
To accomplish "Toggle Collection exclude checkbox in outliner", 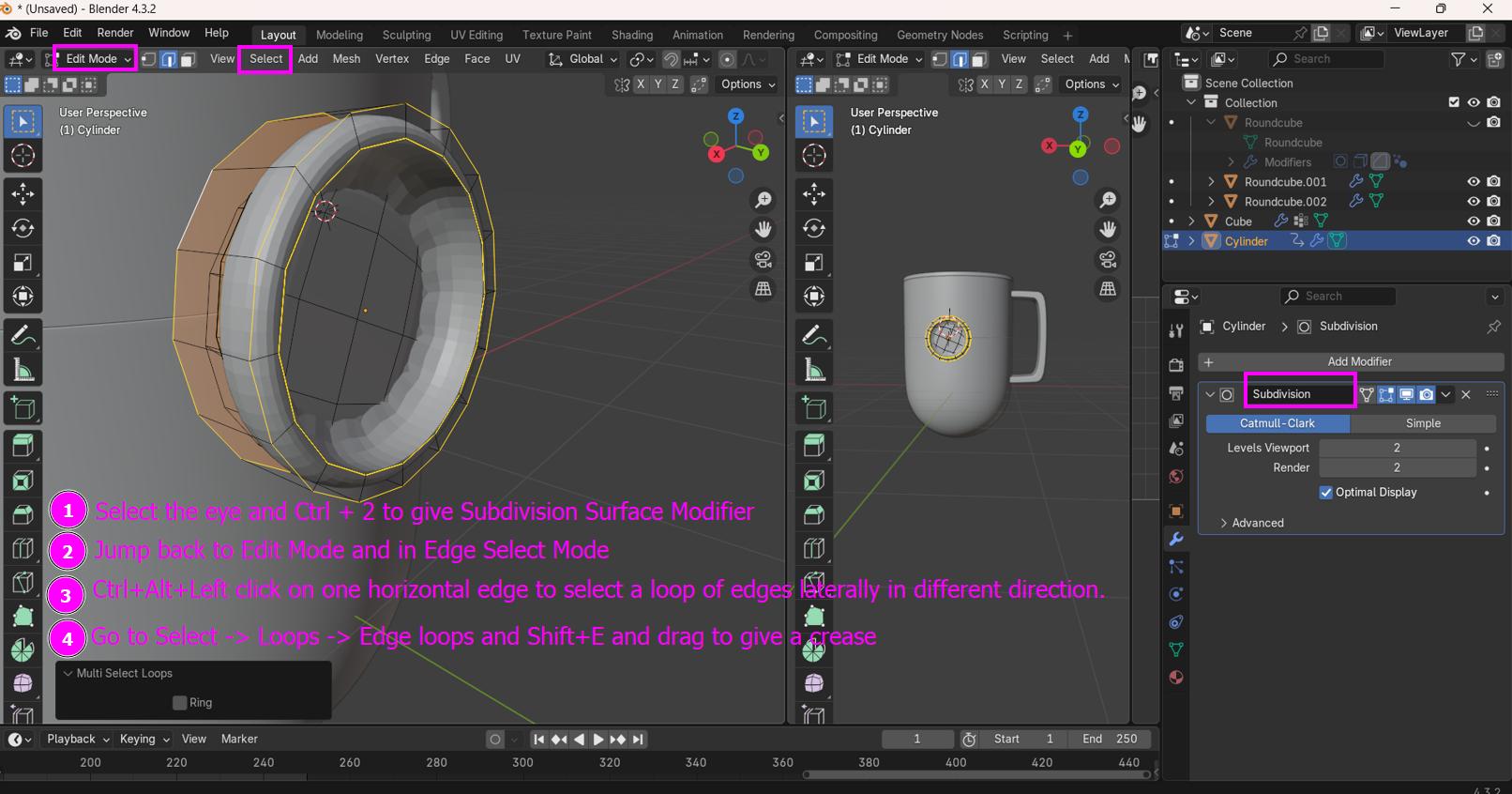I will 1454,102.
